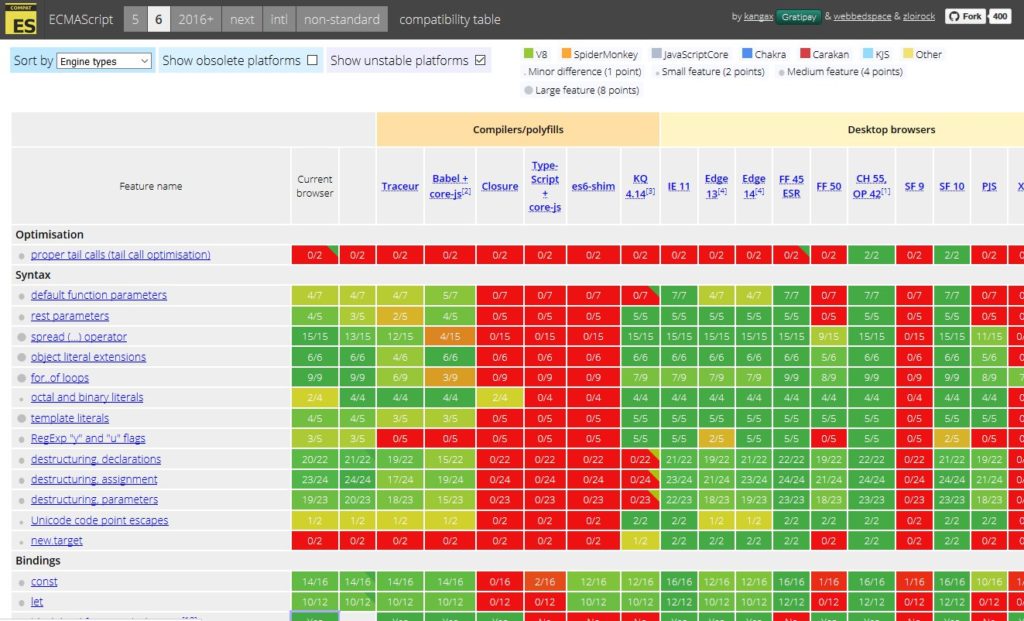The image size is (1024, 621).
Task: Click the GitHub Fork button
Action: pyautogui.click(x=965, y=16)
